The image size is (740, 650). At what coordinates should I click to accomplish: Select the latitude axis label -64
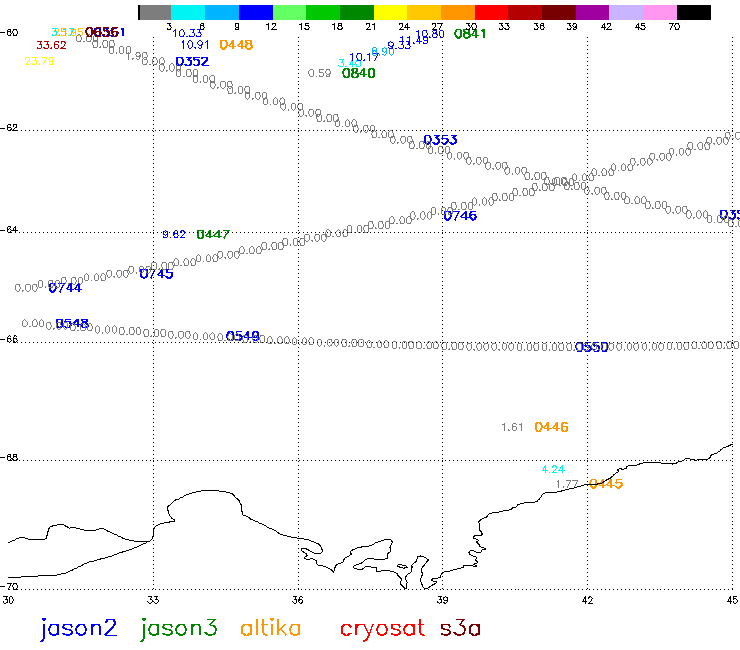[x=9, y=230]
